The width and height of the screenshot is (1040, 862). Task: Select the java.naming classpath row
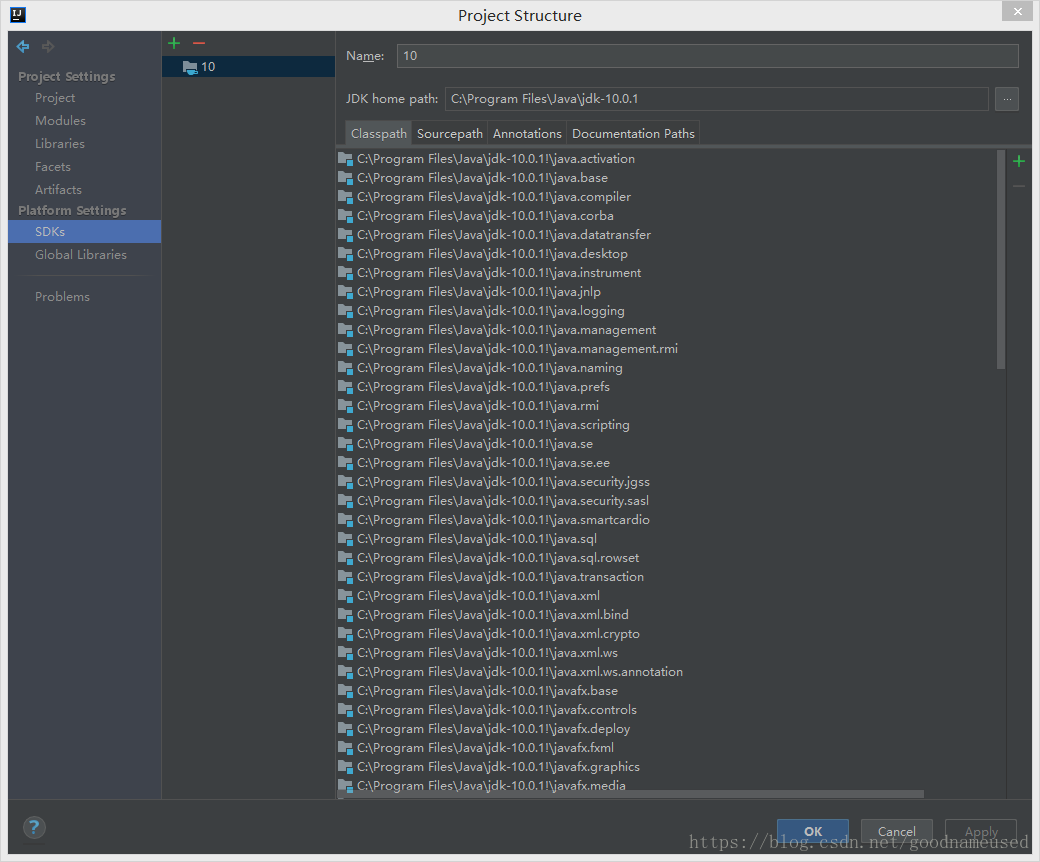(667, 368)
